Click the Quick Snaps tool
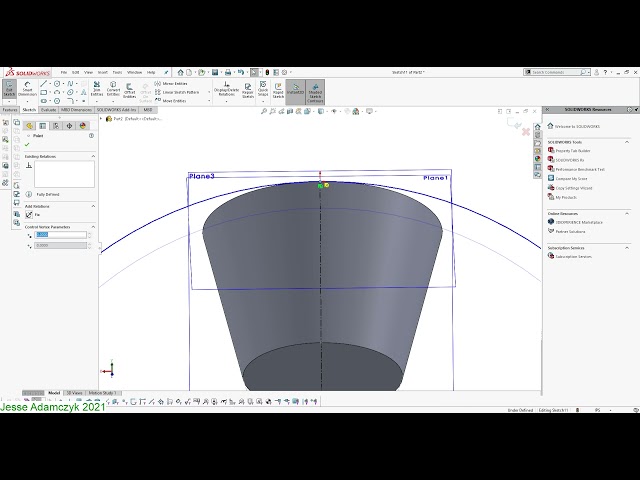Screen dimensions: 640x480 [263, 89]
